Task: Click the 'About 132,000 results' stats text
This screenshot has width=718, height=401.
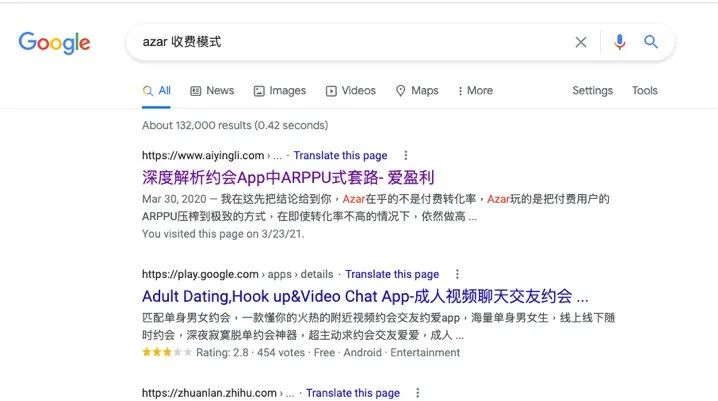Action: tap(235, 125)
